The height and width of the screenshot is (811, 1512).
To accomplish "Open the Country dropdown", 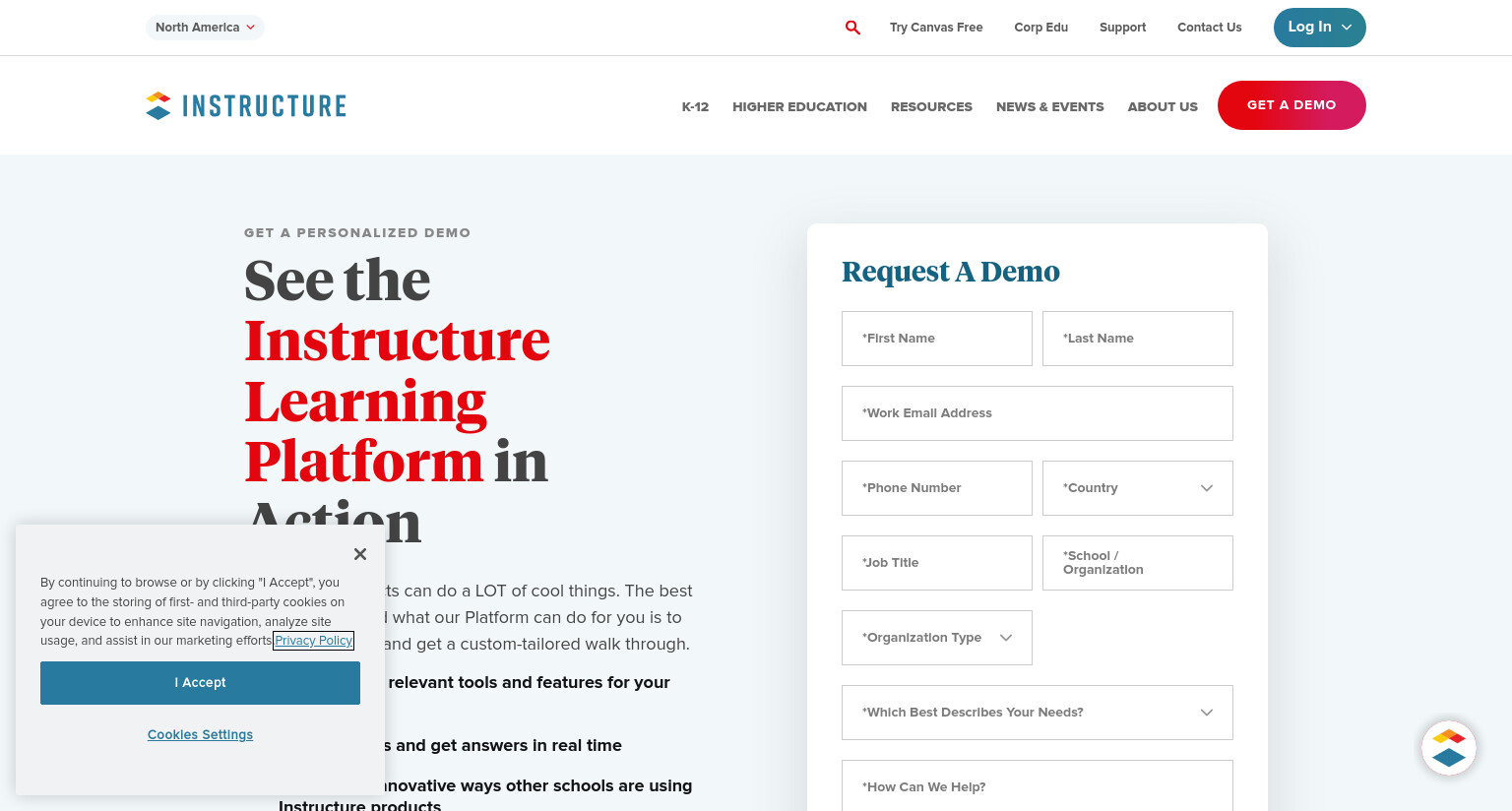I will [x=1138, y=488].
